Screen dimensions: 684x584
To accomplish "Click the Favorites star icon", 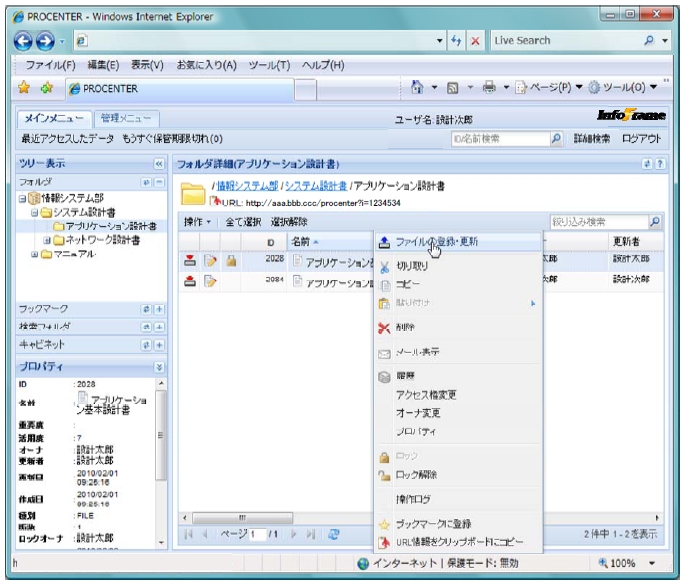I will (24, 88).
